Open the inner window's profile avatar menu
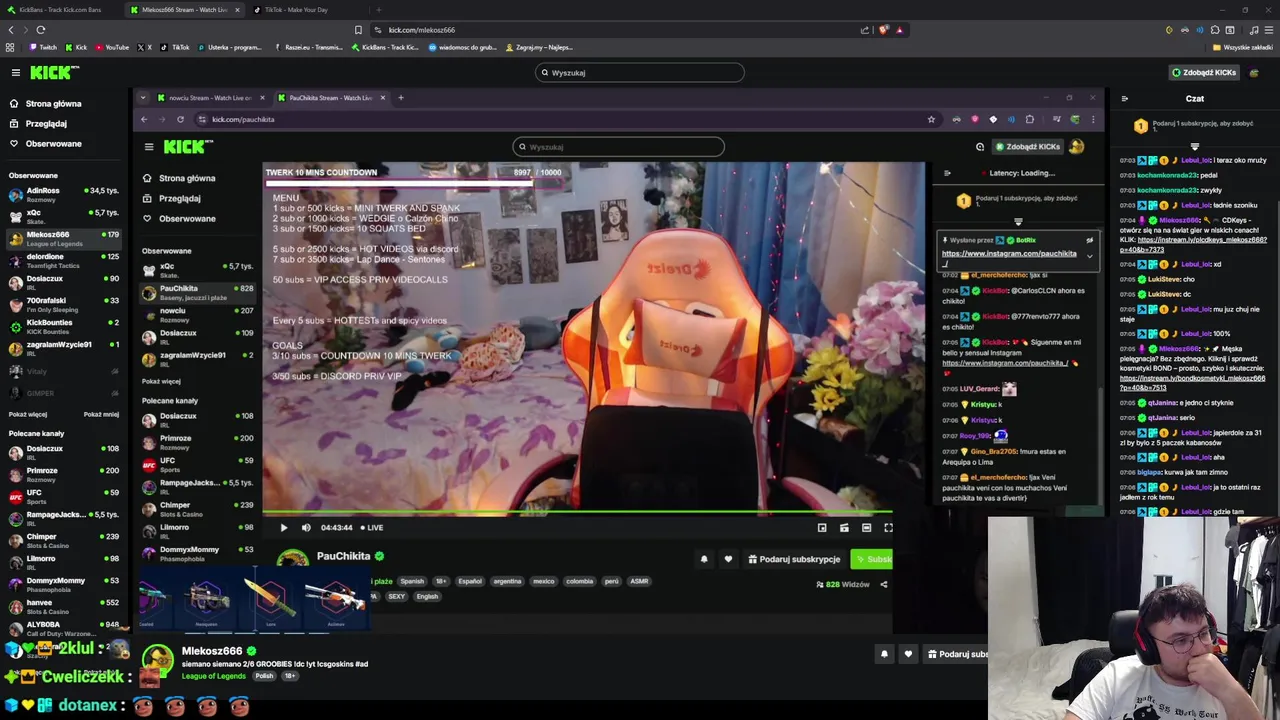Image resolution: width=1280 pixels, height=720 pixels. (x=1077, y=147)
